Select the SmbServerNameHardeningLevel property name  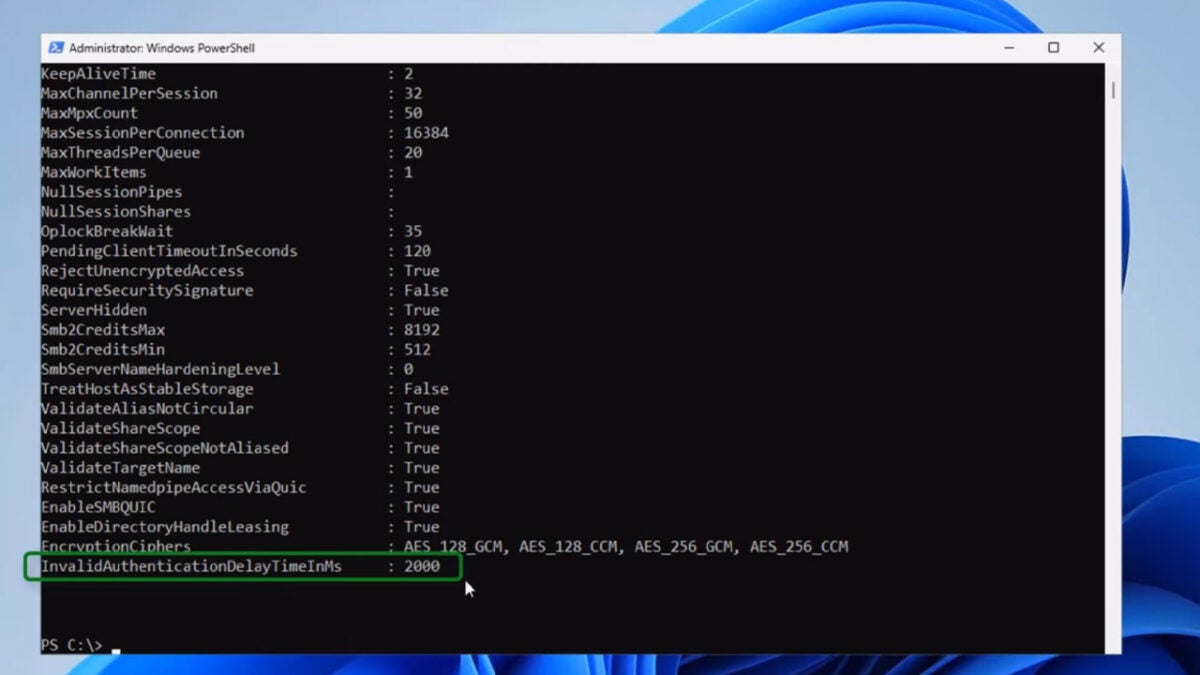[x=160, y=369]
